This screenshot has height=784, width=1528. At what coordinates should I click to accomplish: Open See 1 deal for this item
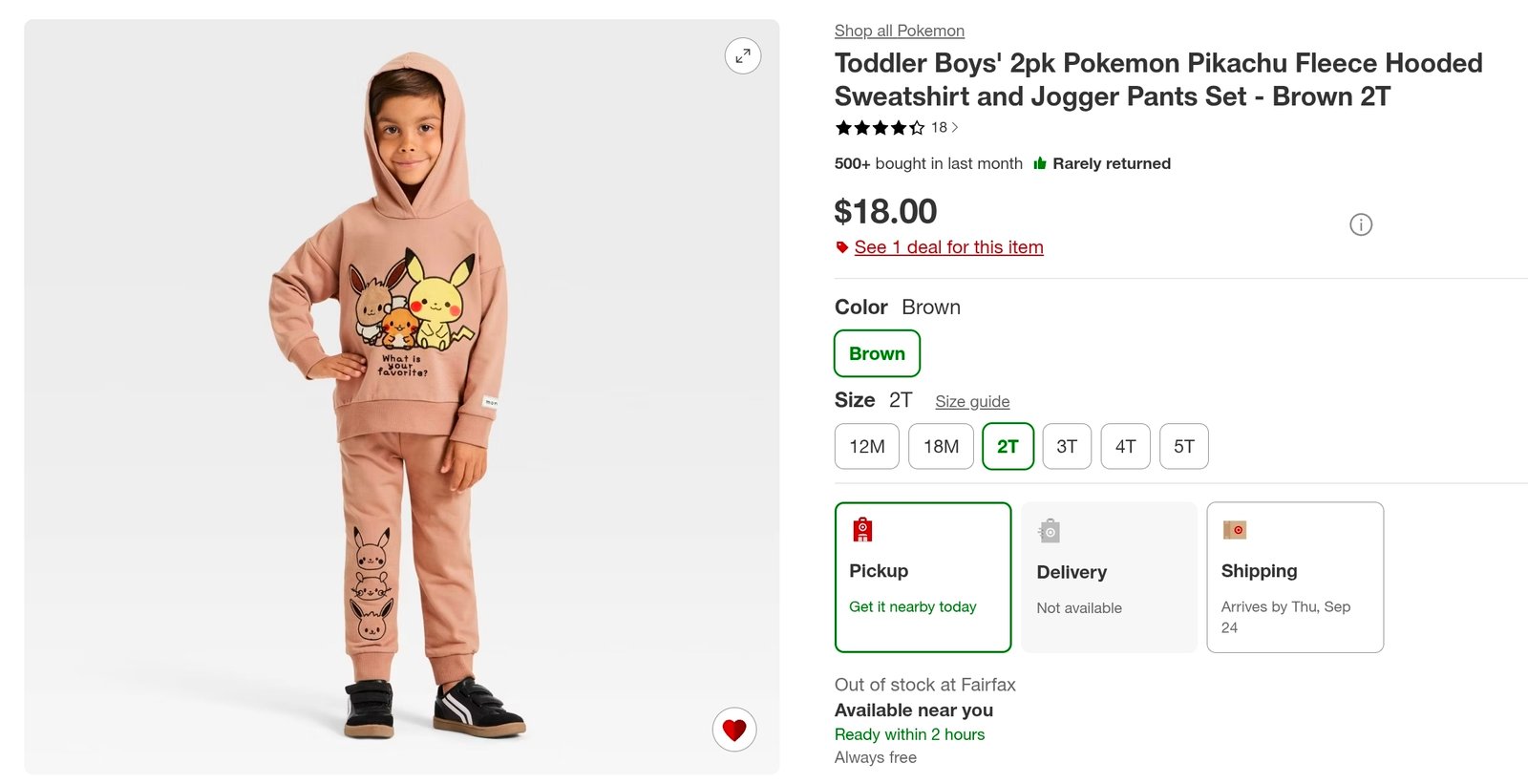[x=948, y=247]
